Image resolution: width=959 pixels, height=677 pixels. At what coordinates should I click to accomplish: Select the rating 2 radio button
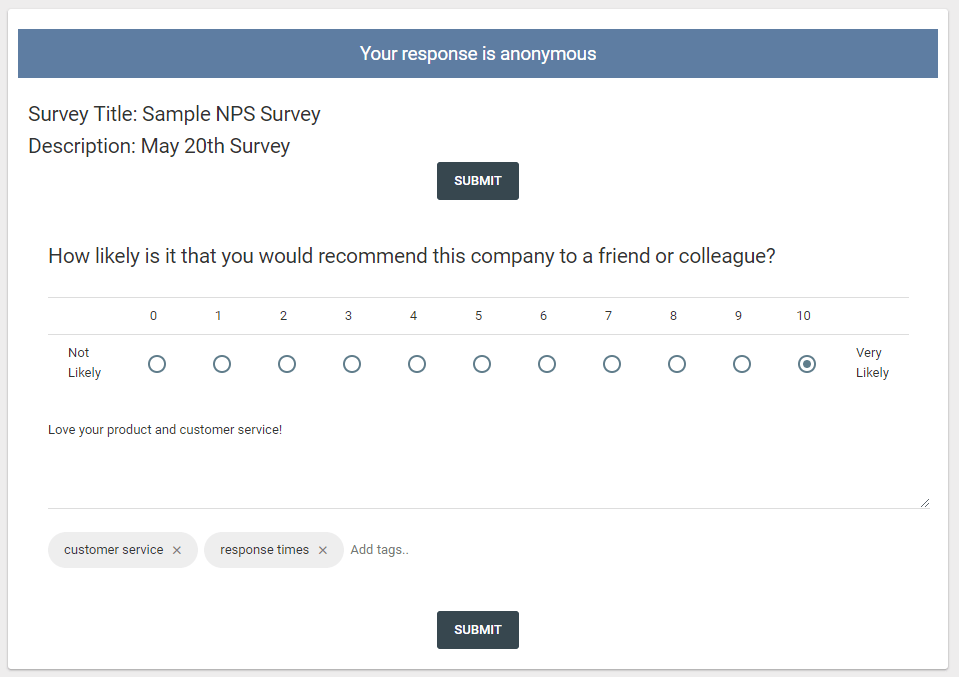(287, 364)
